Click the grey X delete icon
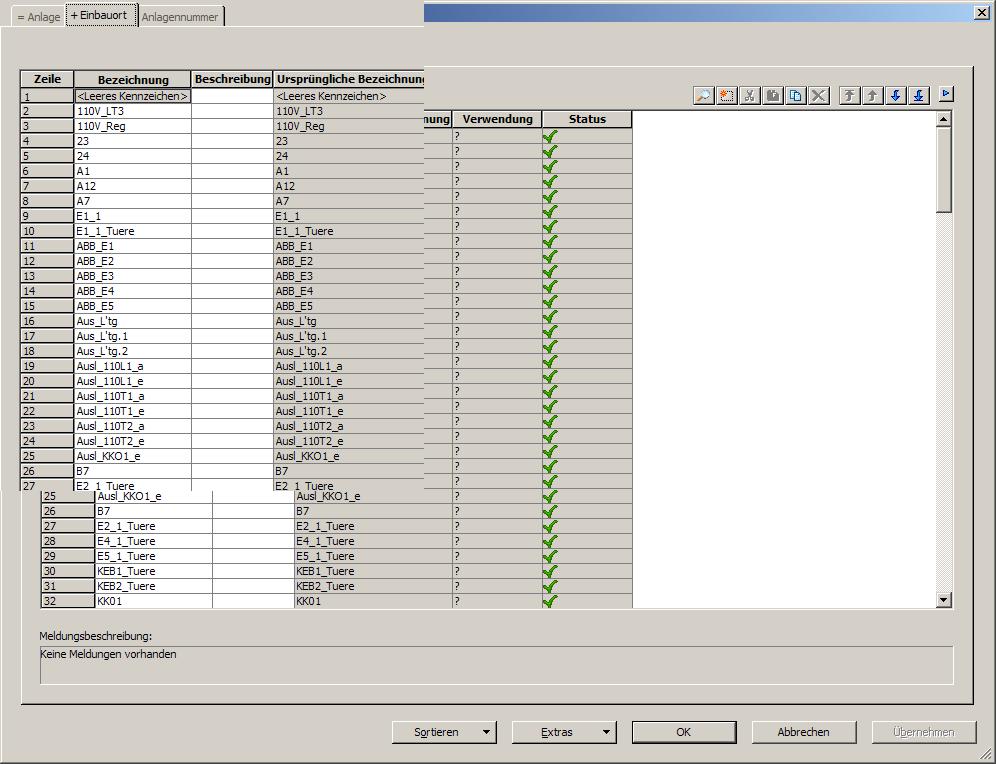Image resolution: width=996 pixels, height=764 pixels. click(x=819, y=95)
